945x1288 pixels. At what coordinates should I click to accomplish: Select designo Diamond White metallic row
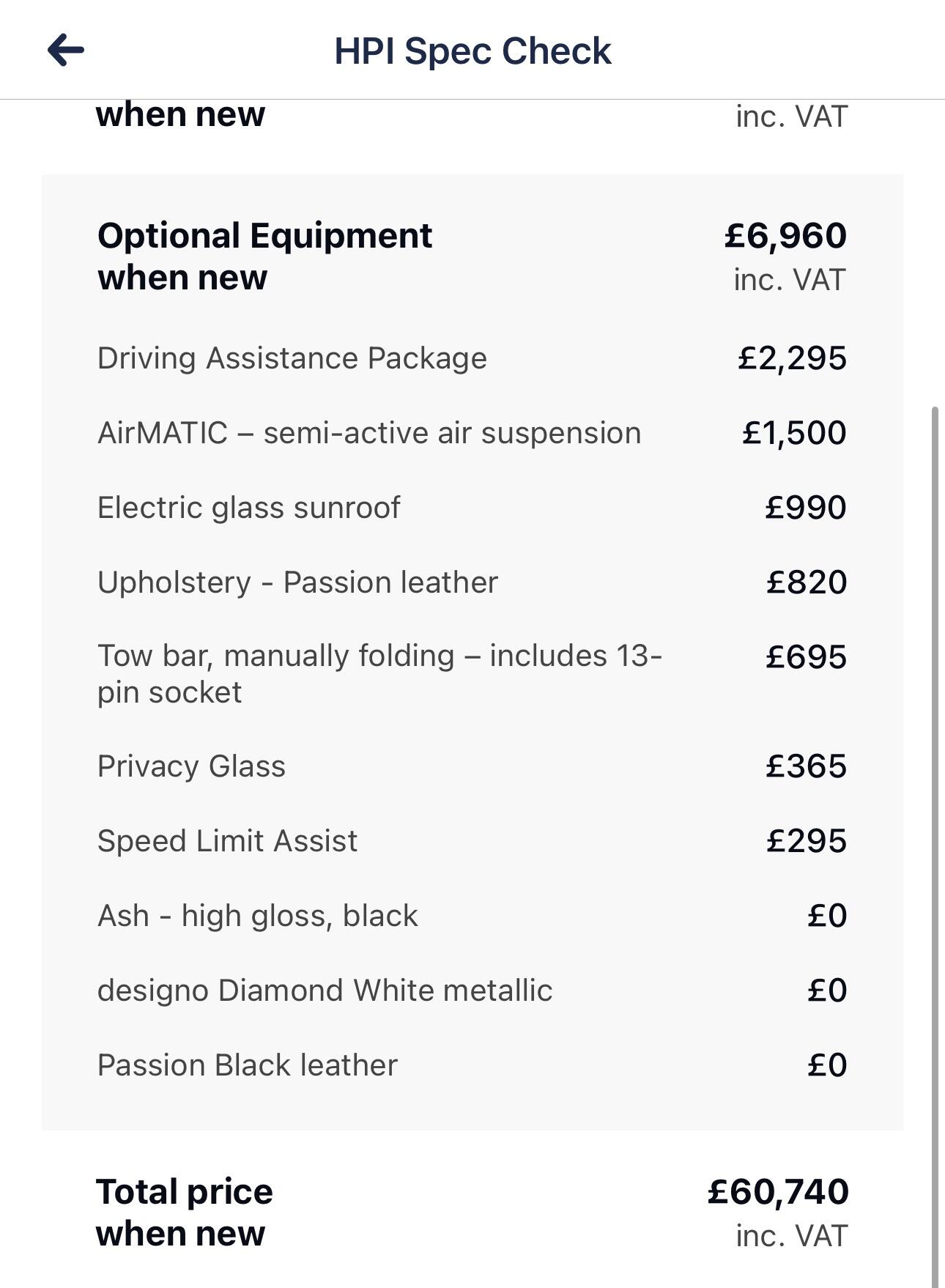pos(472,991)
